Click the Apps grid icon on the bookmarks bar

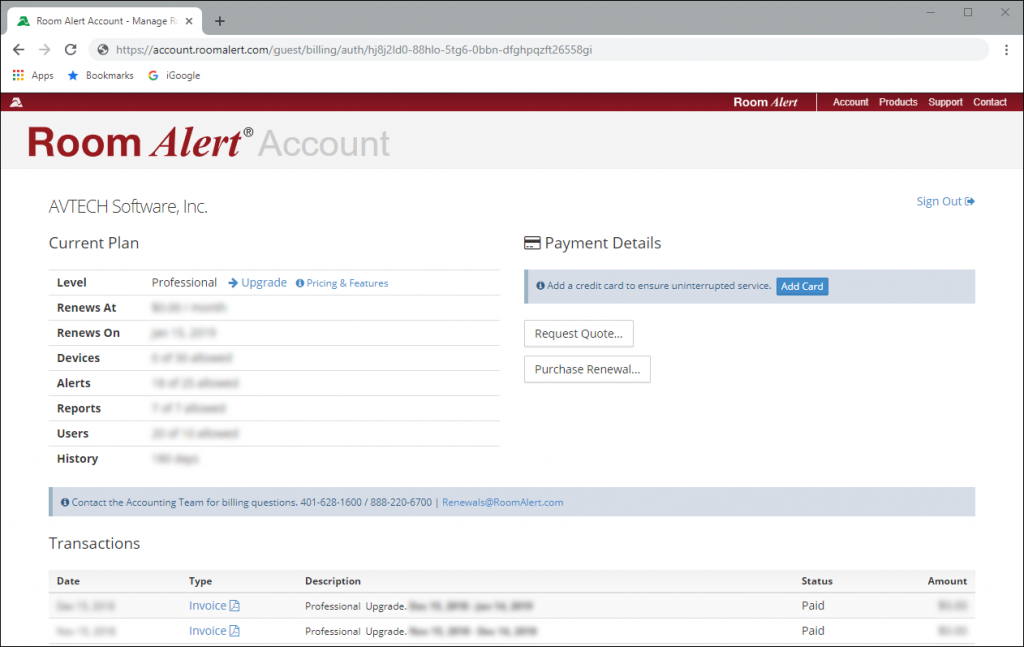tap(17, 74)
